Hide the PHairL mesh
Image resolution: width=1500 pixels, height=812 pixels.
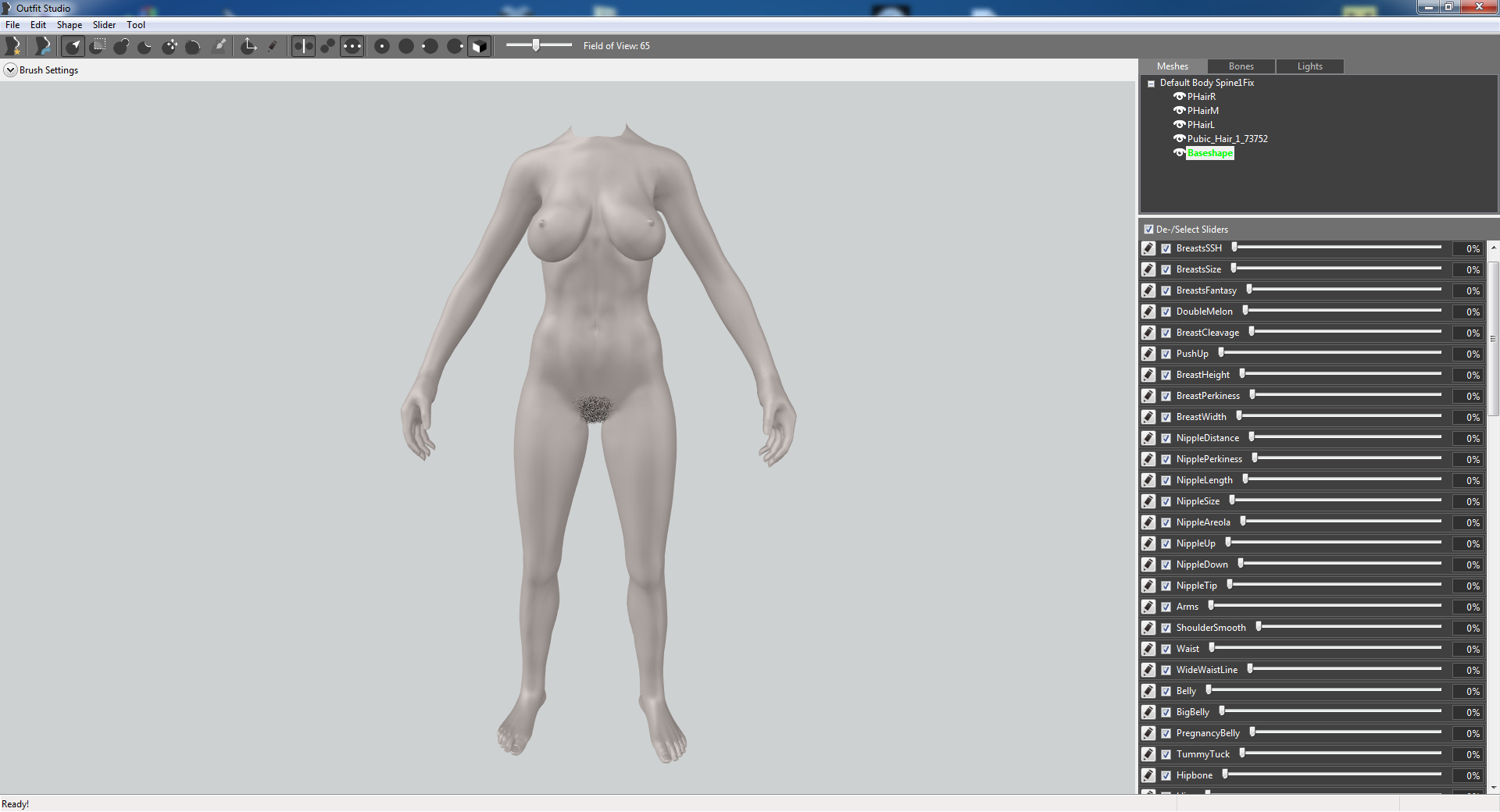[x=1180, y=125]
